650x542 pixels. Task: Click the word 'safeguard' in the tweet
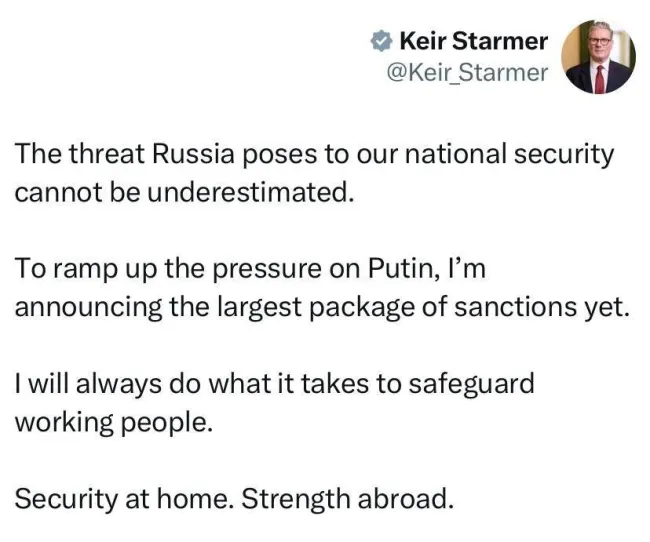click(471, 384)
